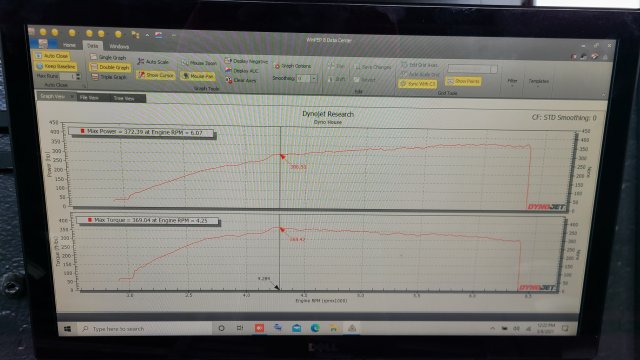The width and height of the screenshot is (640, 360).
Task: Activate the Mouse Zoom tool
Action: 199,63
